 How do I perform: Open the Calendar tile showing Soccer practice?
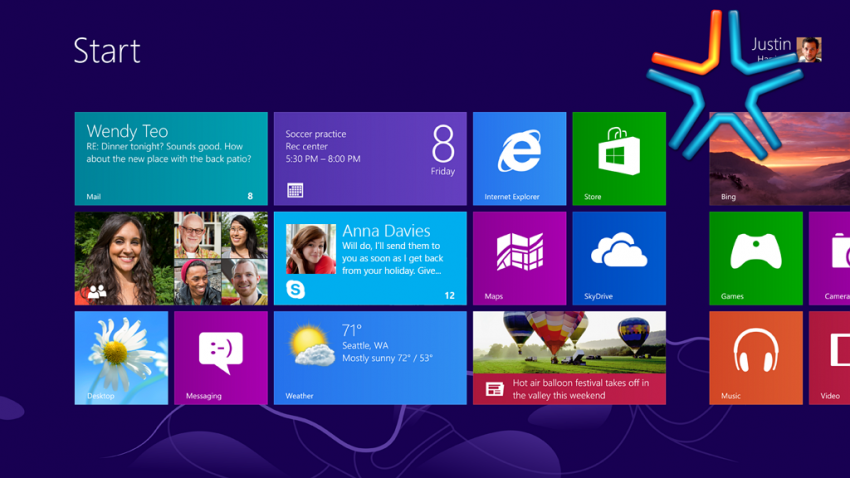pos(370,159)
